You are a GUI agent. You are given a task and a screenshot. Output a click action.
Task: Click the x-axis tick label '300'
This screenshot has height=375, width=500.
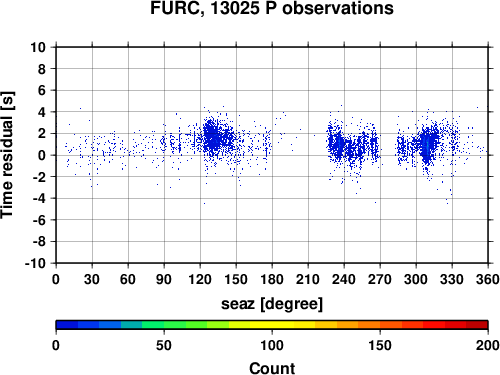pyautogui.click(x=416, y=279)
